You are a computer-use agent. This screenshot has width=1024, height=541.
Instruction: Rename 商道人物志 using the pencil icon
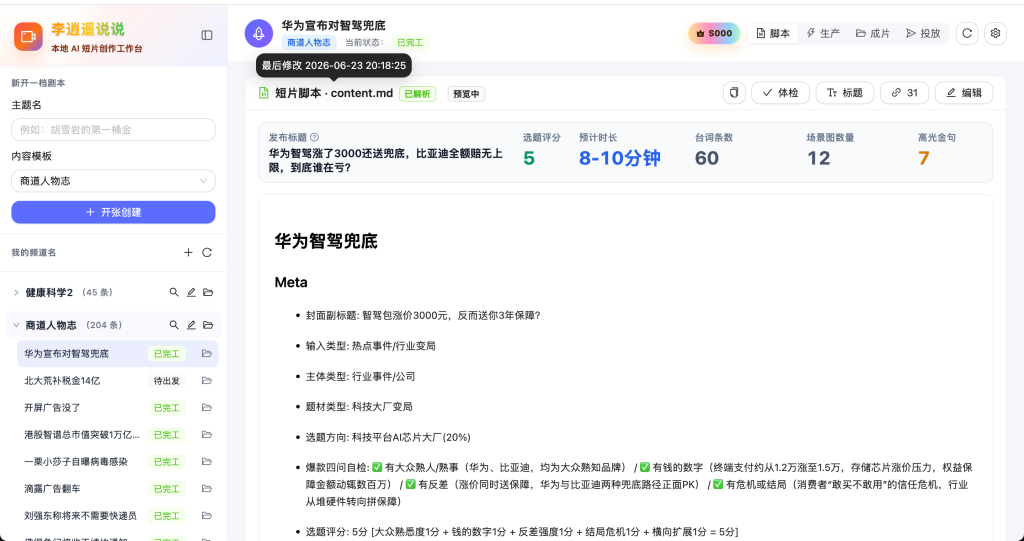click(191, 325)
